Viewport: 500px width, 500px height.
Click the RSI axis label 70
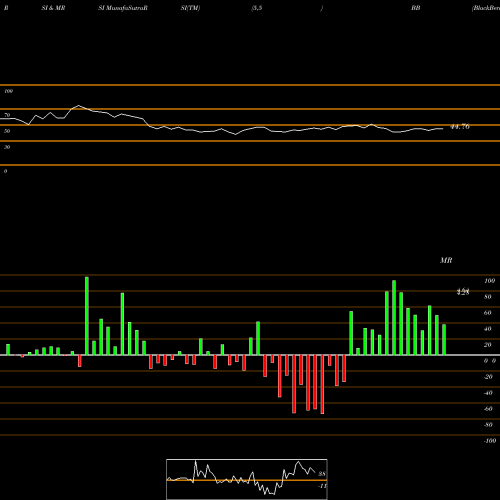coord(7,115)
